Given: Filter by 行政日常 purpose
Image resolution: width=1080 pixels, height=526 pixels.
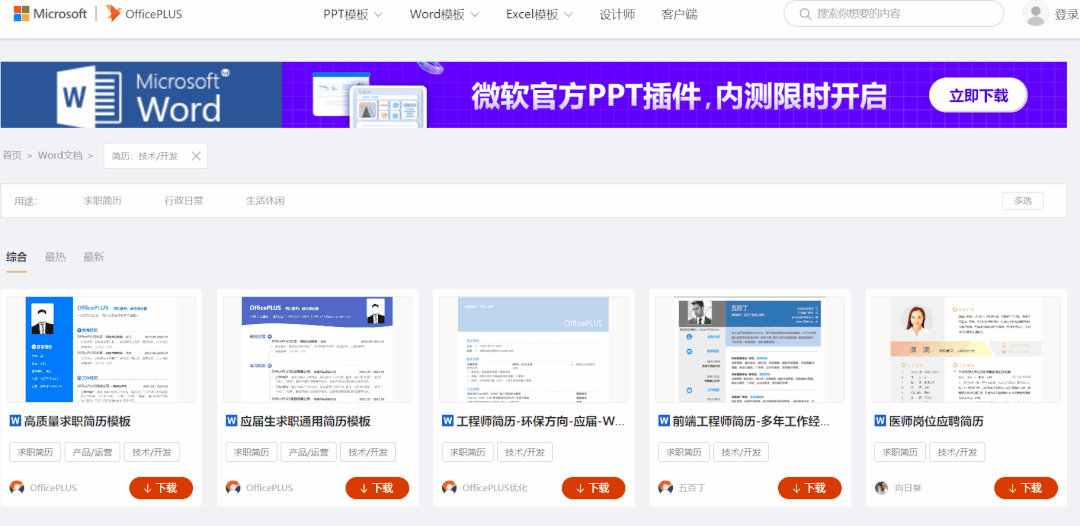Looking at the screenshot, I should tap(184, 201).
